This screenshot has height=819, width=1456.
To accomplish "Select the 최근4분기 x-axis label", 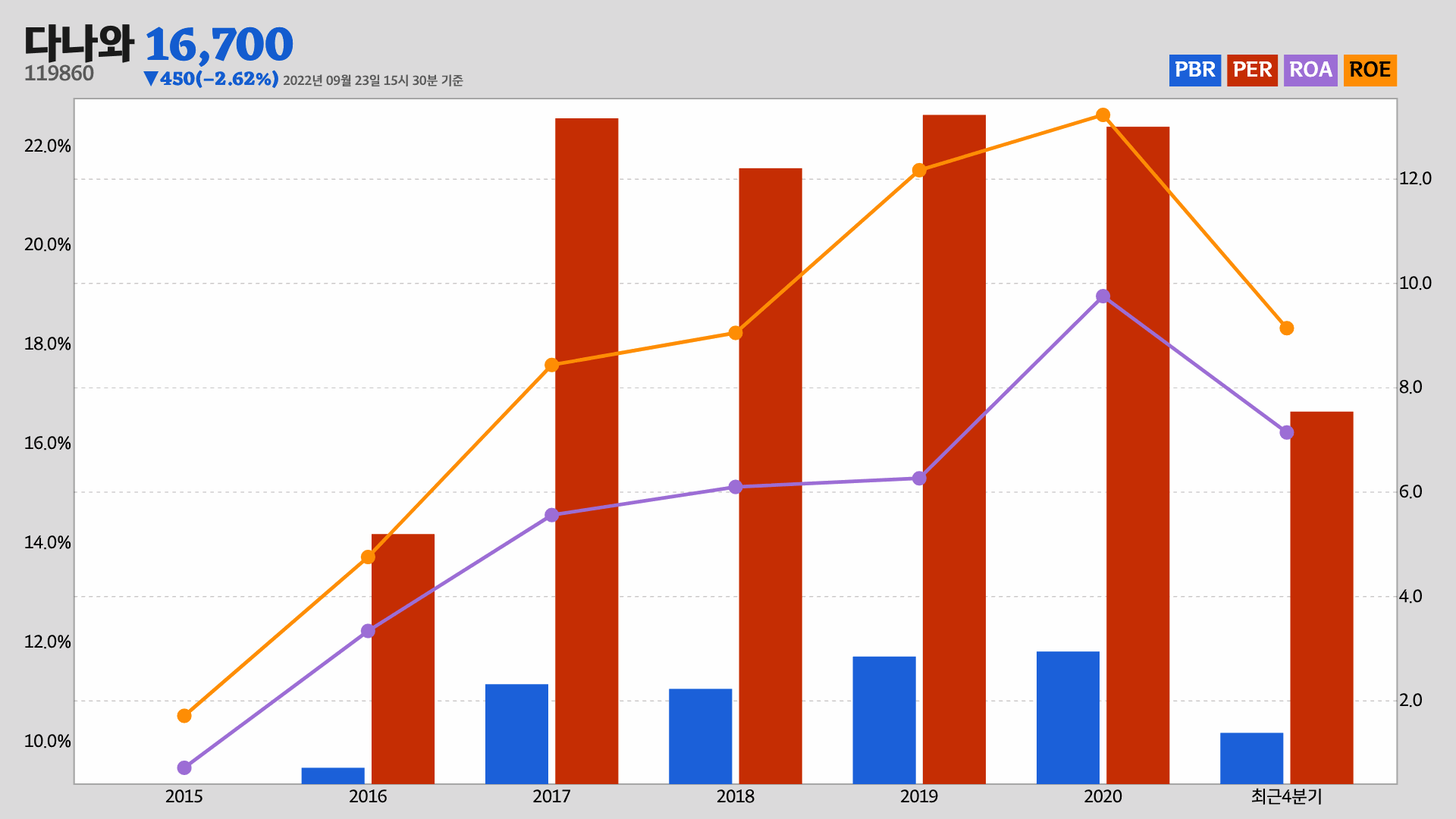I will 1286,796.
